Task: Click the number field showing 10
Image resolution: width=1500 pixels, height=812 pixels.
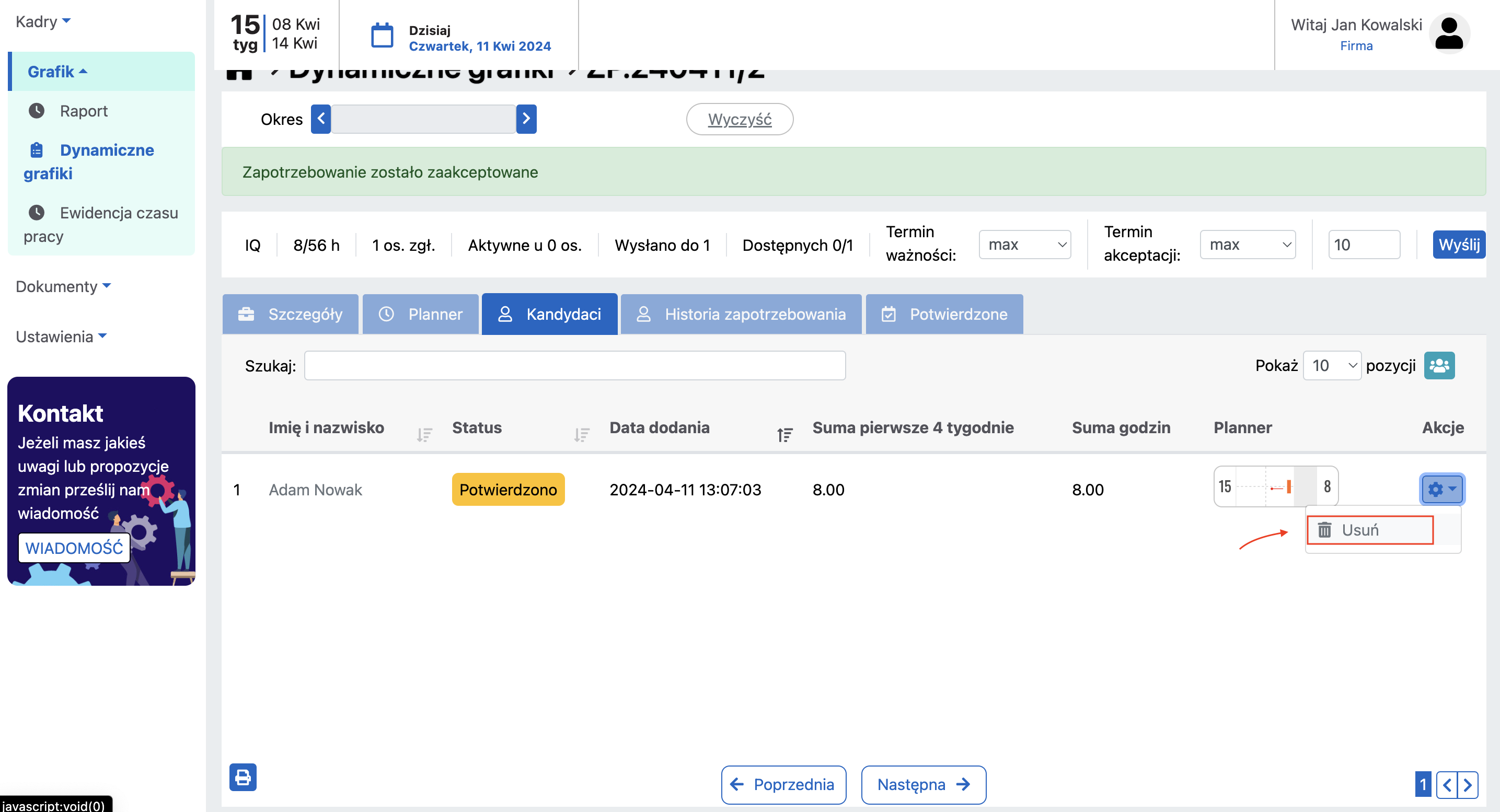Action: (x=1364, y=245)
